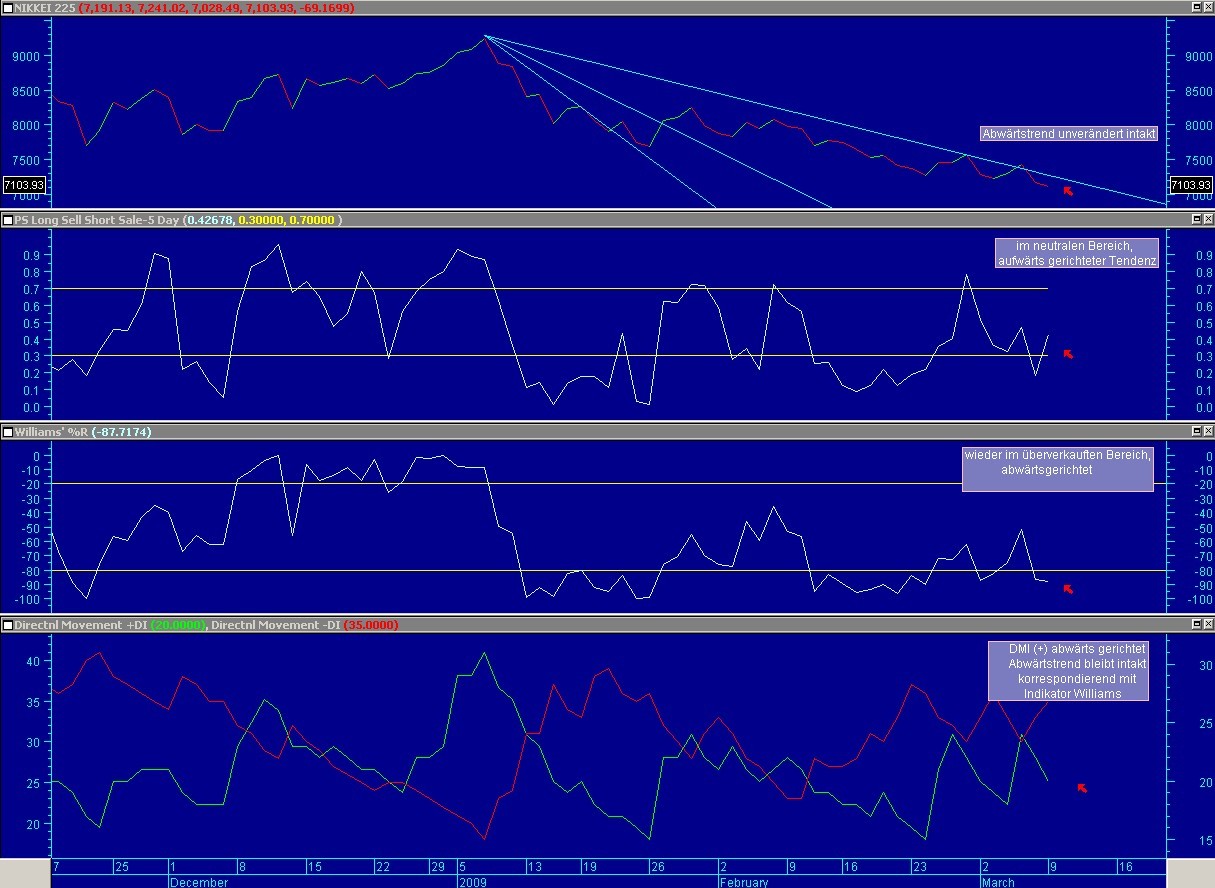The image size is (1215, 888).
Task: Select the 'Abwärtstrend unverändert intakt' annotation
Action: pos(1067,133)
